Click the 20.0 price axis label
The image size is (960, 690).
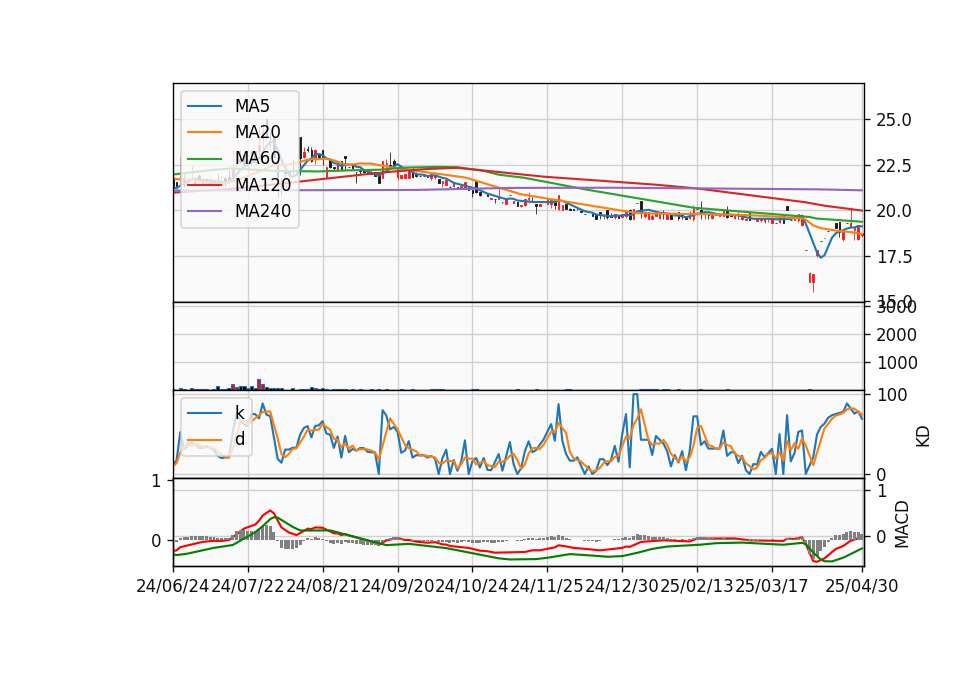pyautogui.click(x=893, y=211)
